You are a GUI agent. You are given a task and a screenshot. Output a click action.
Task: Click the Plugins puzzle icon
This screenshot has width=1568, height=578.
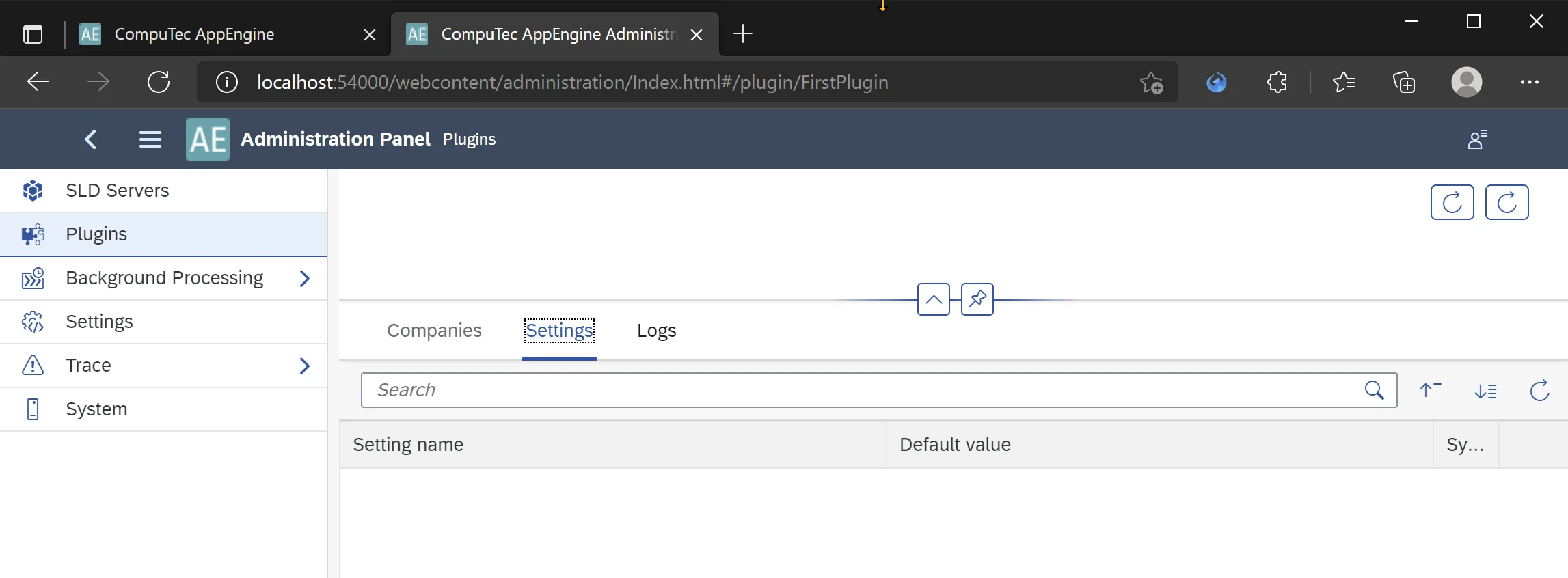click(x=33, y=234)
